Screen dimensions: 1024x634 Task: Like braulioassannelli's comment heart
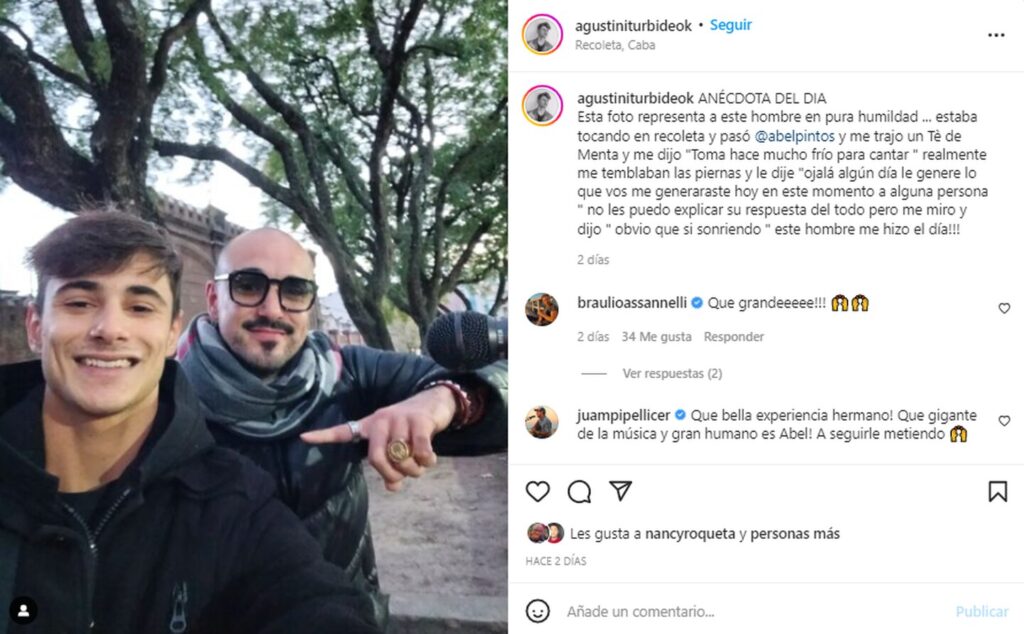coord(1004,308)
